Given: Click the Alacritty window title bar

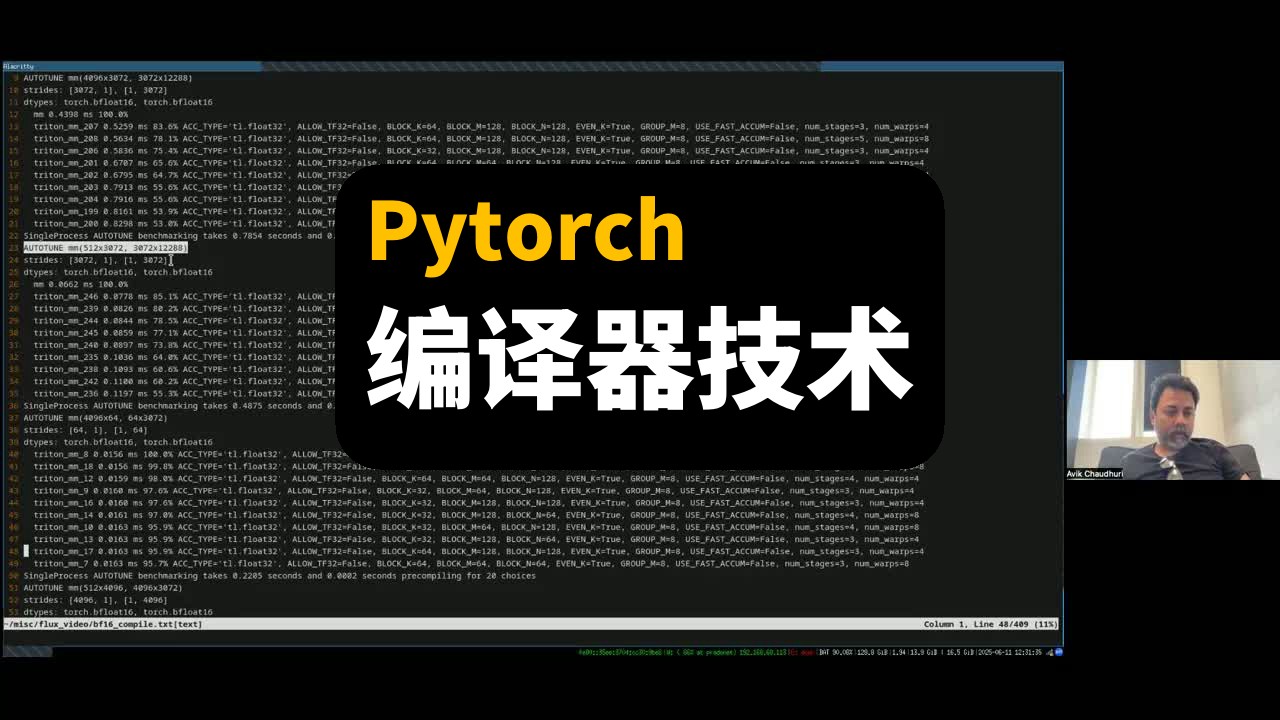Looking at the screenshot, I should 532,67.
